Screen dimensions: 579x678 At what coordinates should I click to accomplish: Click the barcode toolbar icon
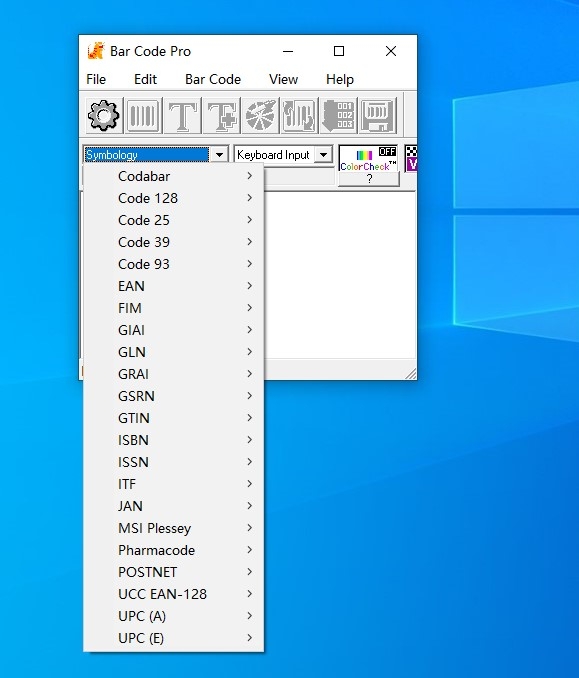click(x=143, y=115)
